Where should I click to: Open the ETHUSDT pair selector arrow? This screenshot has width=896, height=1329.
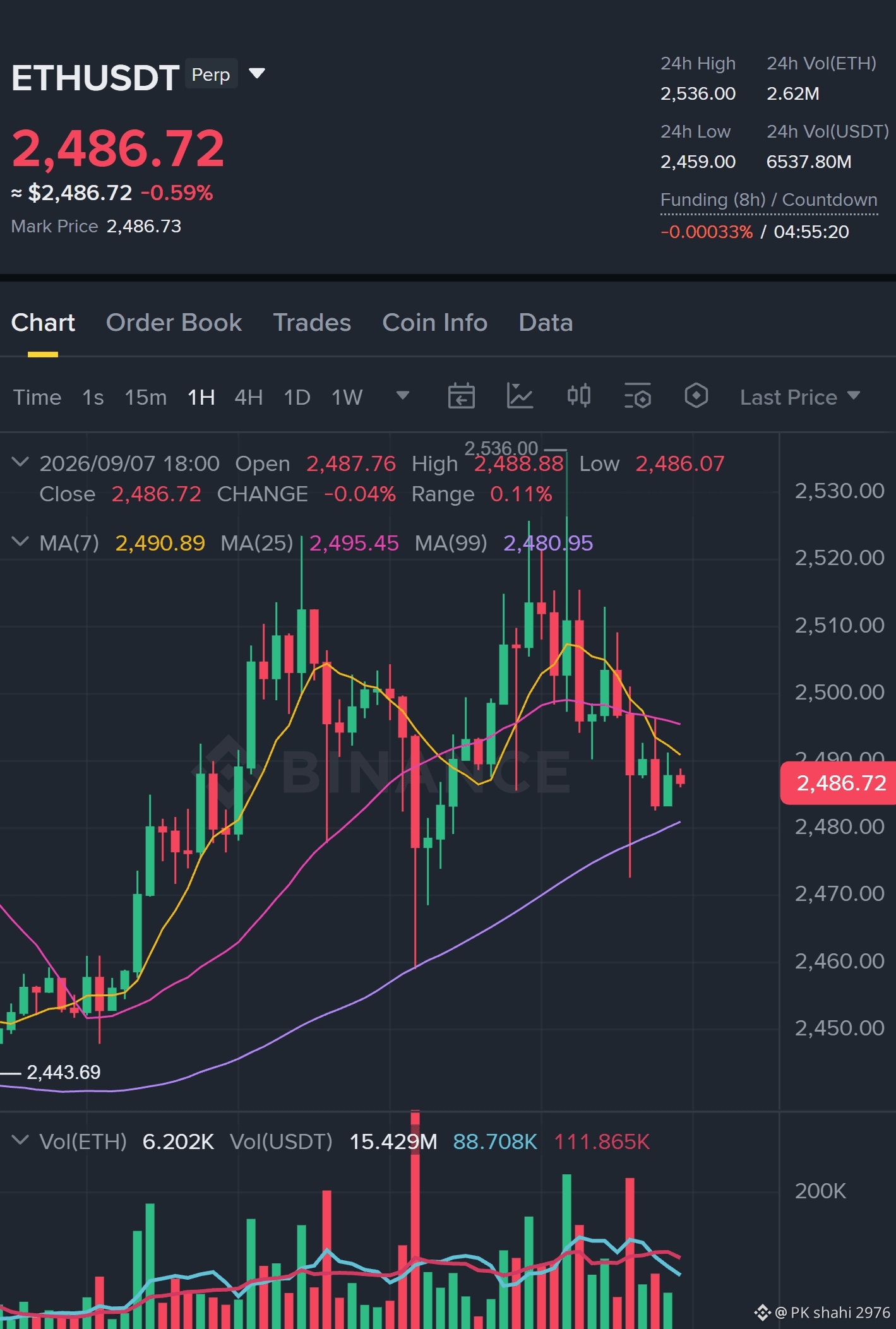pos(256,74)
